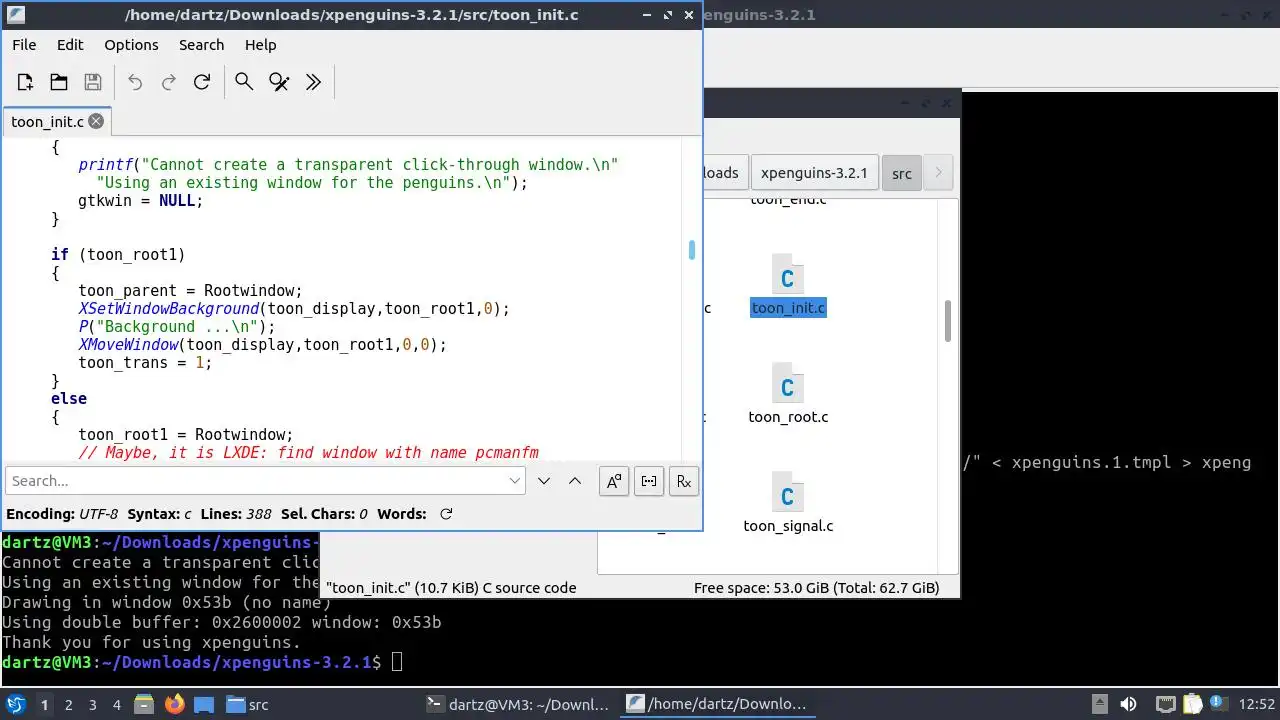Toggle Whole Word search option

(x=649, y=481)
